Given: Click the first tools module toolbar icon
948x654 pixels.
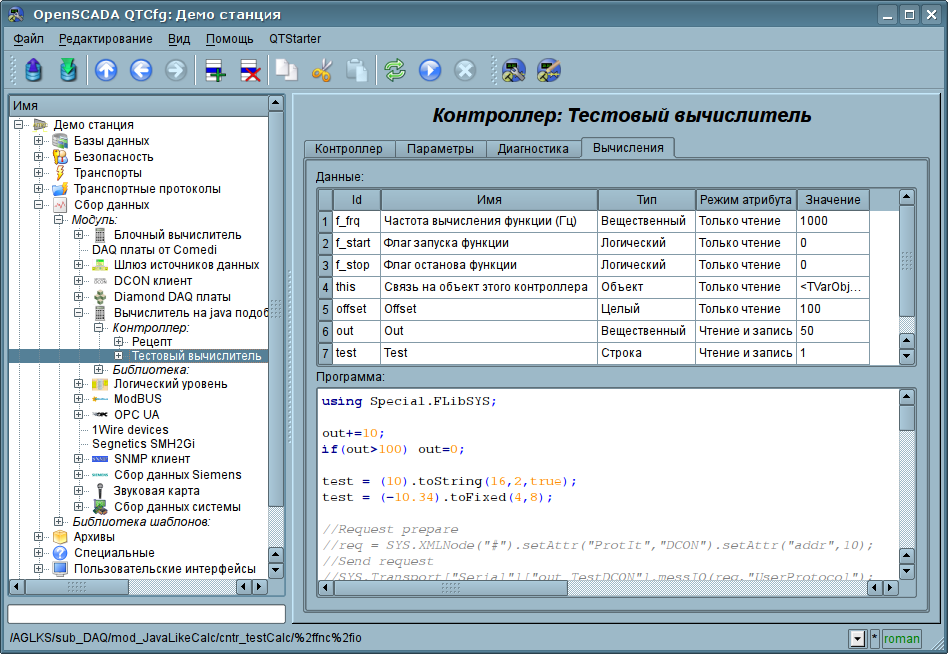Looking at the screenshot, I should tap(514, 70).
